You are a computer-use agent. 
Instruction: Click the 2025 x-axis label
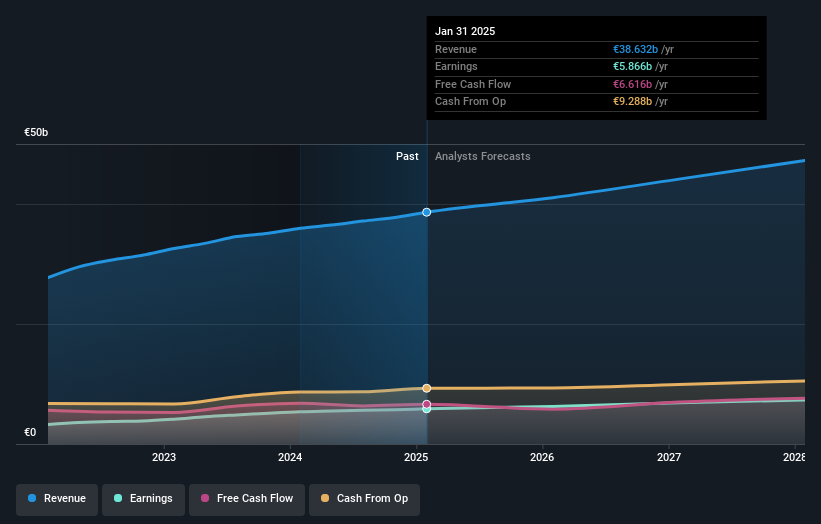click(x=416, y=457)
